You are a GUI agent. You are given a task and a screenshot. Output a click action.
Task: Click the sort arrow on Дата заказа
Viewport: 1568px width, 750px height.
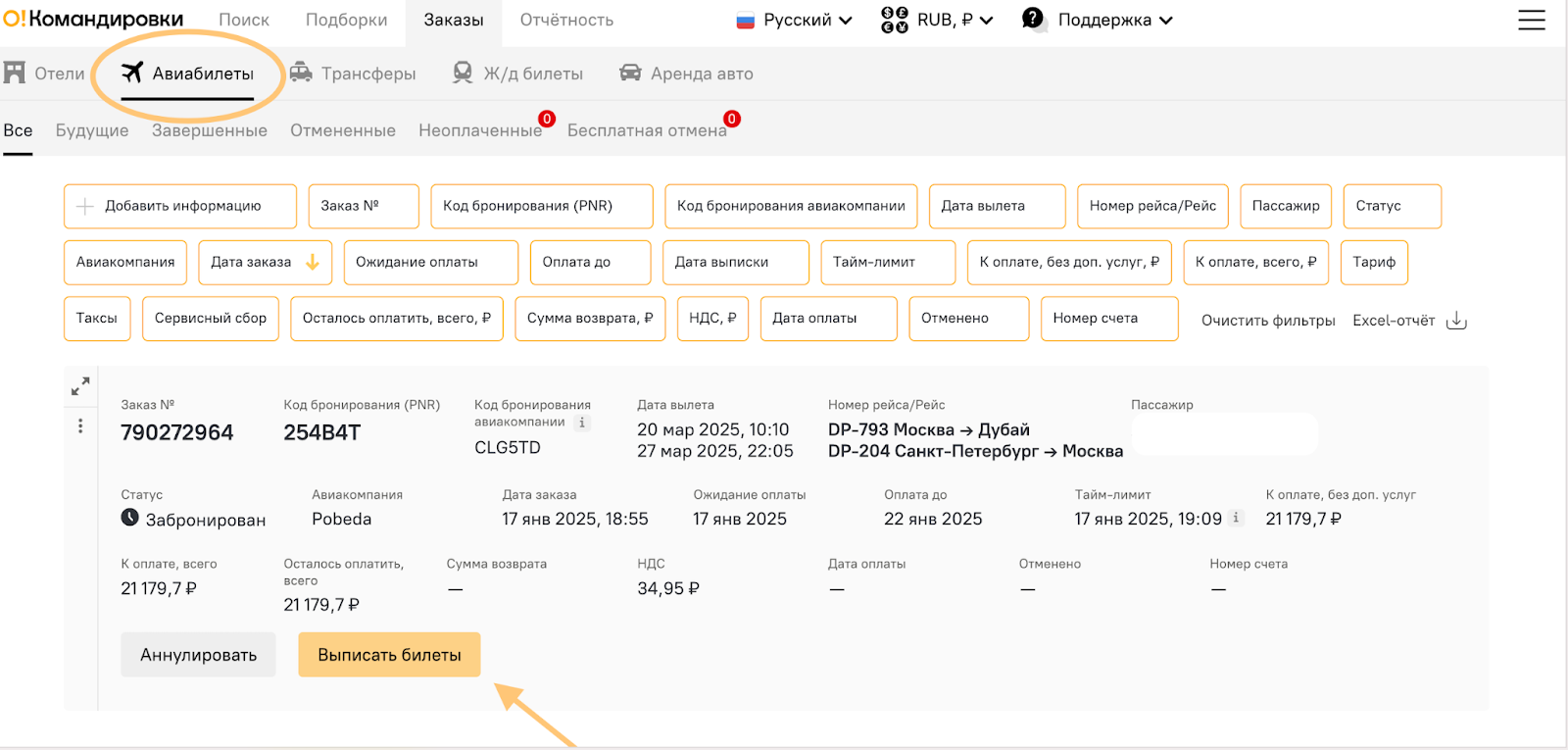[313, 262]
